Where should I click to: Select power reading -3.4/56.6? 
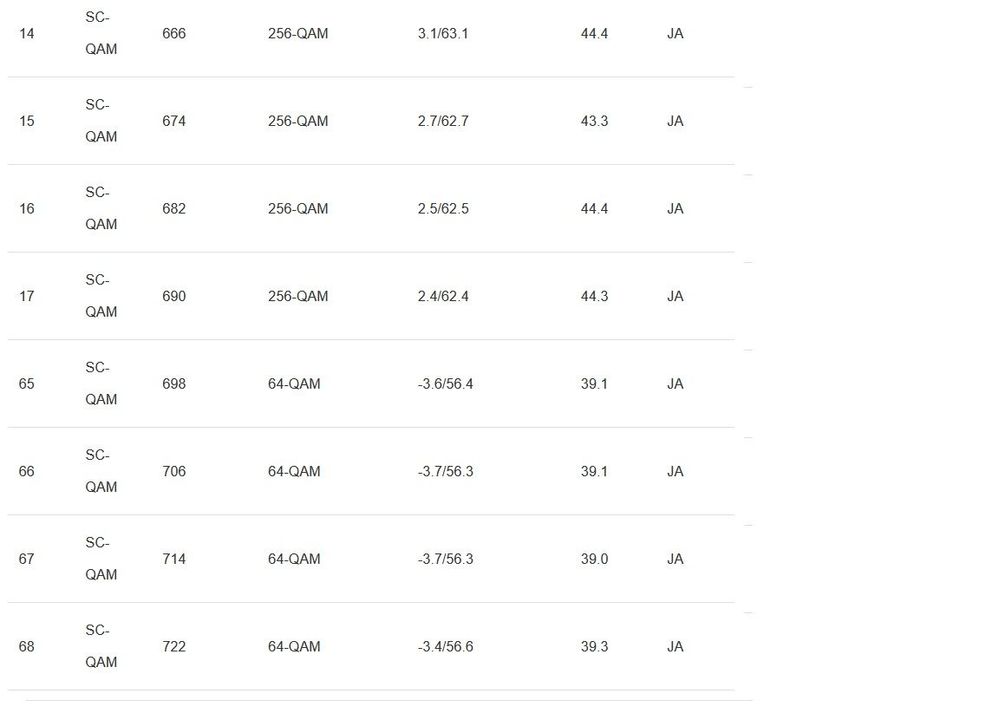point(445,646)
